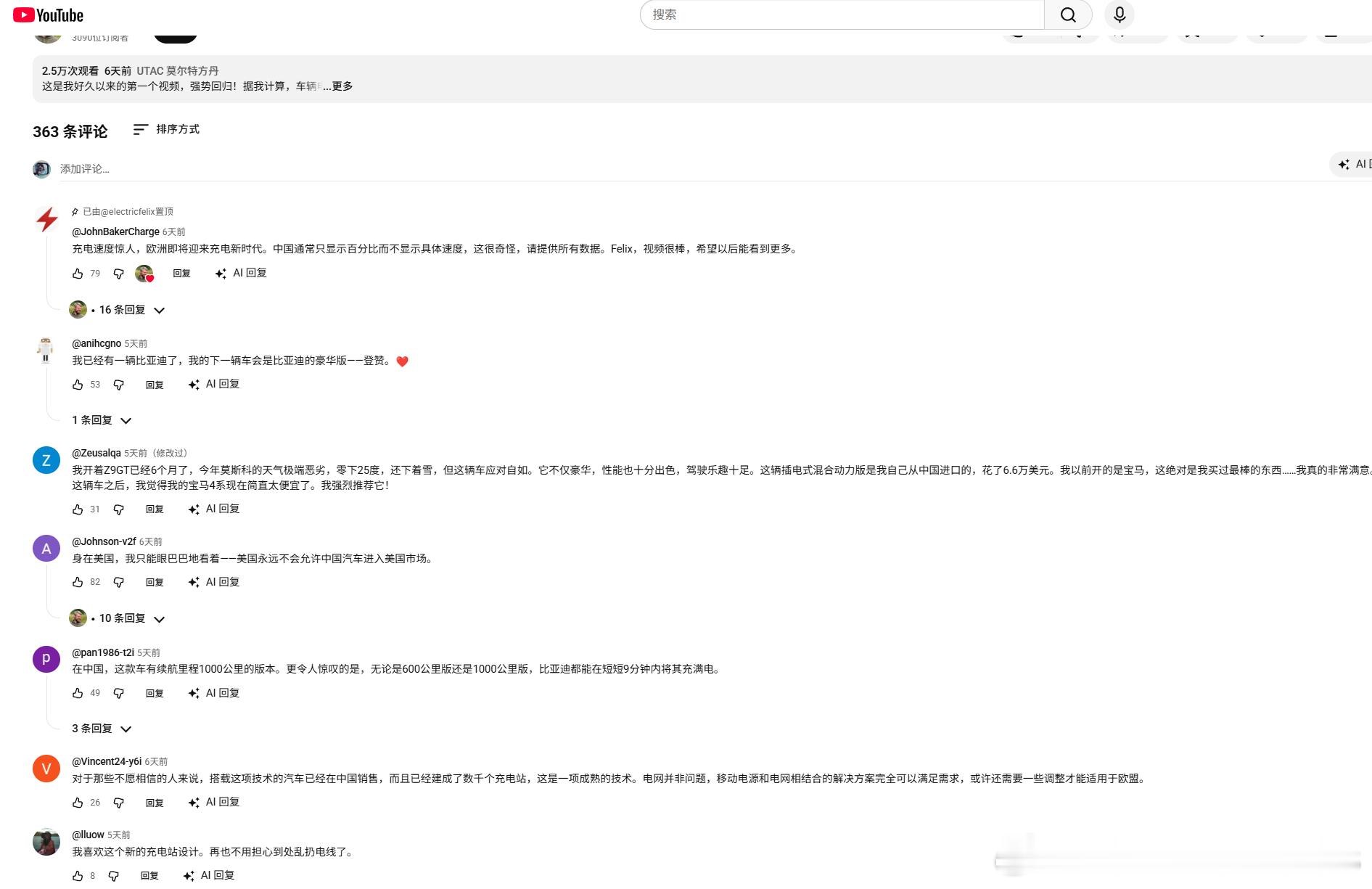This screenshot has height=889, width=1372.
Task: Open the @lluow channel link
Action: click(88, 835)
